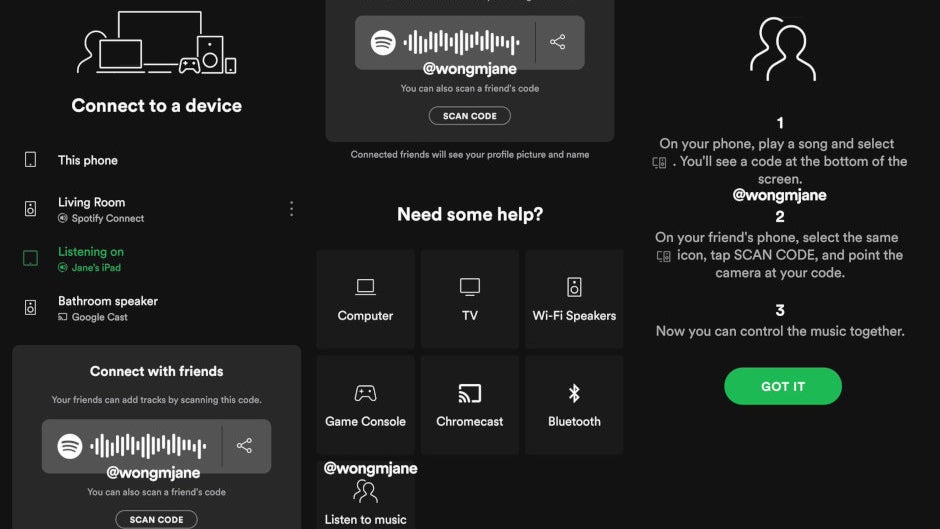Click the phone icon beside This phone
The image size is (940, 529).
[31, 160]
